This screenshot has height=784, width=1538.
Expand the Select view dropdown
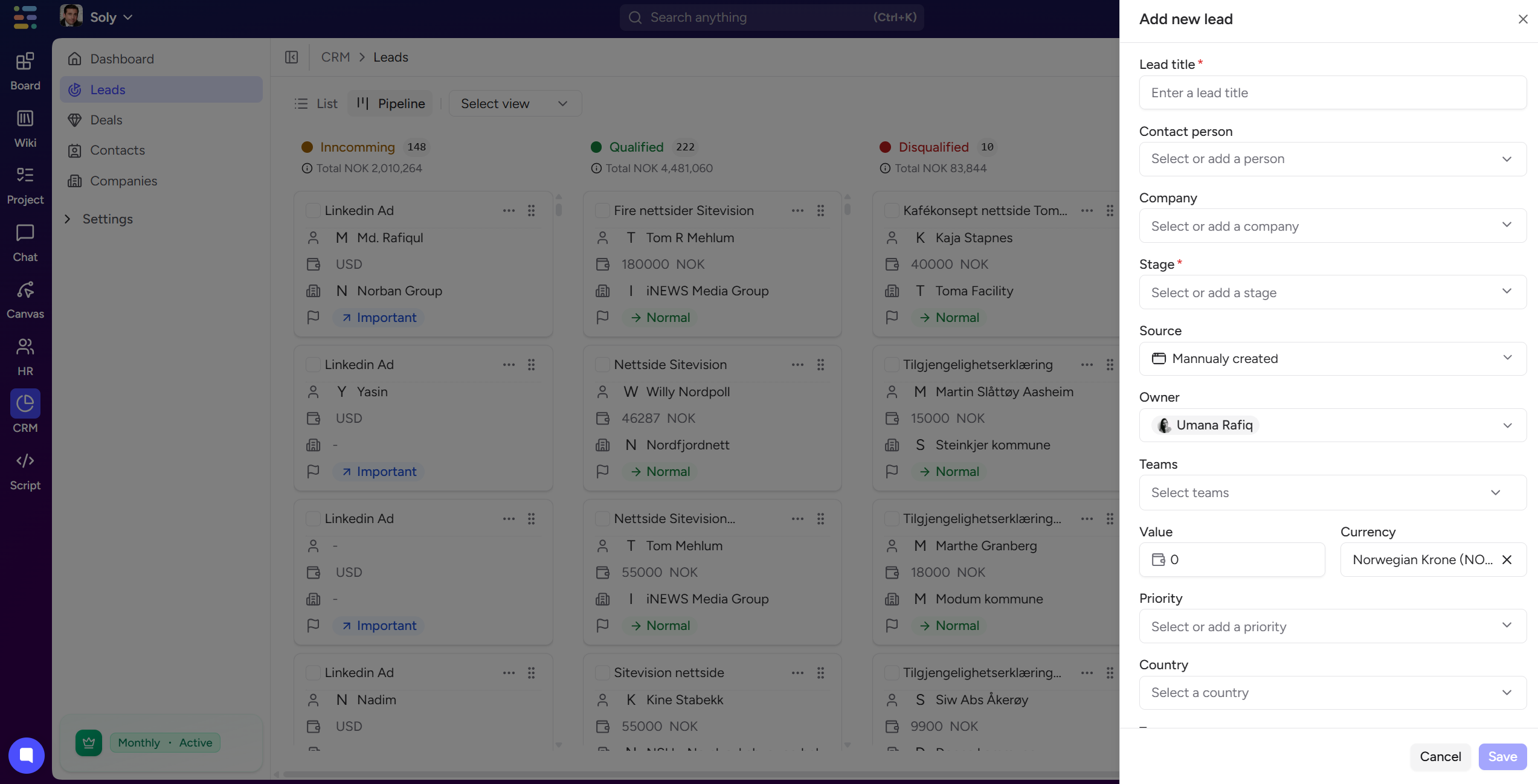515,104
